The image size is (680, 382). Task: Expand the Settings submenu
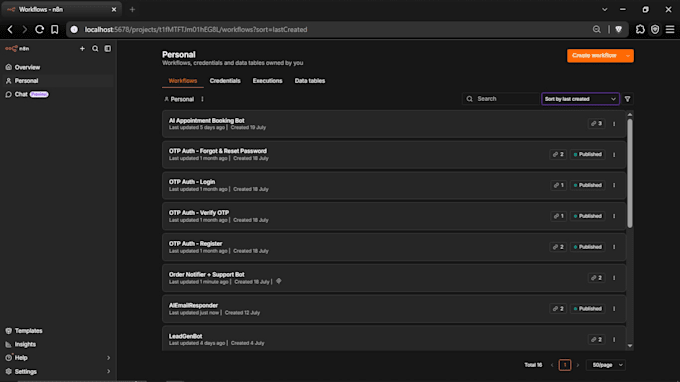click(58, 372)
